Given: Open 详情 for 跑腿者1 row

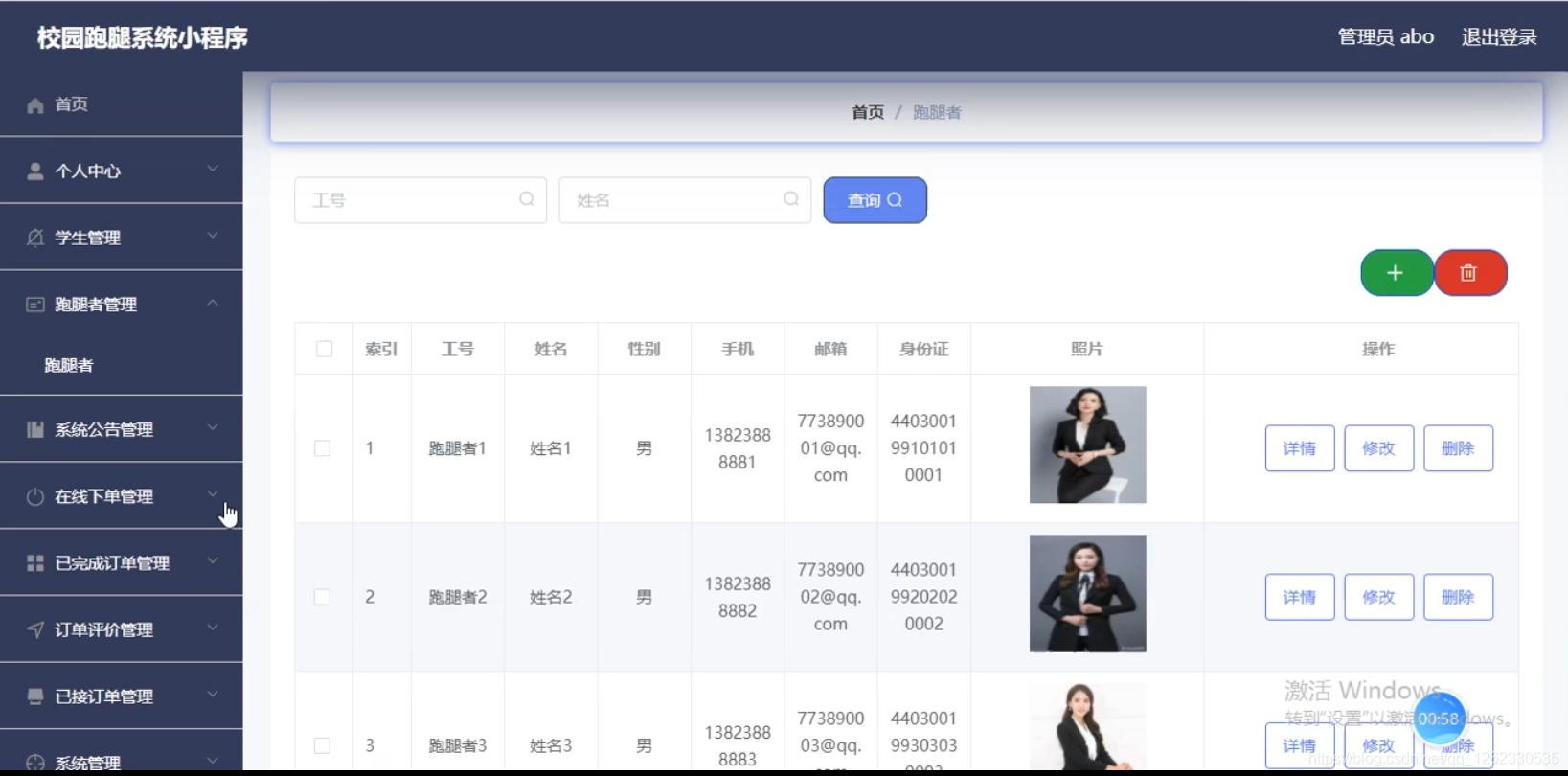Looking at the screenshot, I should pyautogui.click(x=1300, y=448).
